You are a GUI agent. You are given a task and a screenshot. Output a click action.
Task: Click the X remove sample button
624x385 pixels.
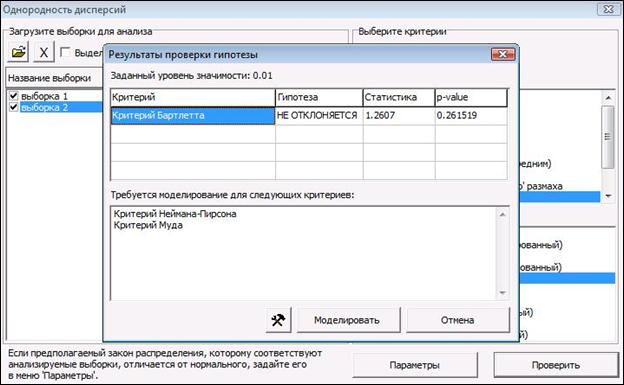pos(44,52)
